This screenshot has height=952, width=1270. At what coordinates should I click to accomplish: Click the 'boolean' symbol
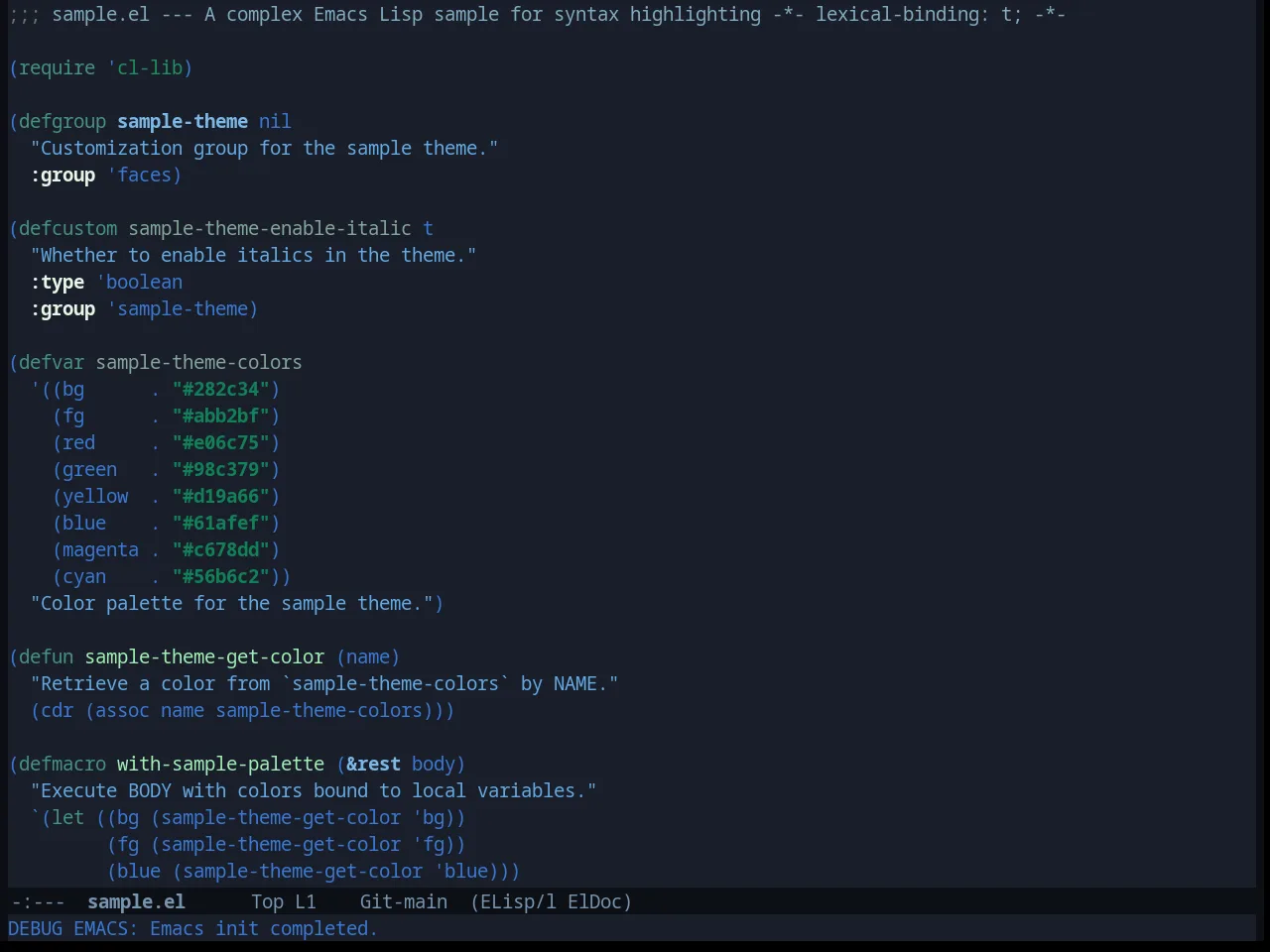click(x=145, y=282)
